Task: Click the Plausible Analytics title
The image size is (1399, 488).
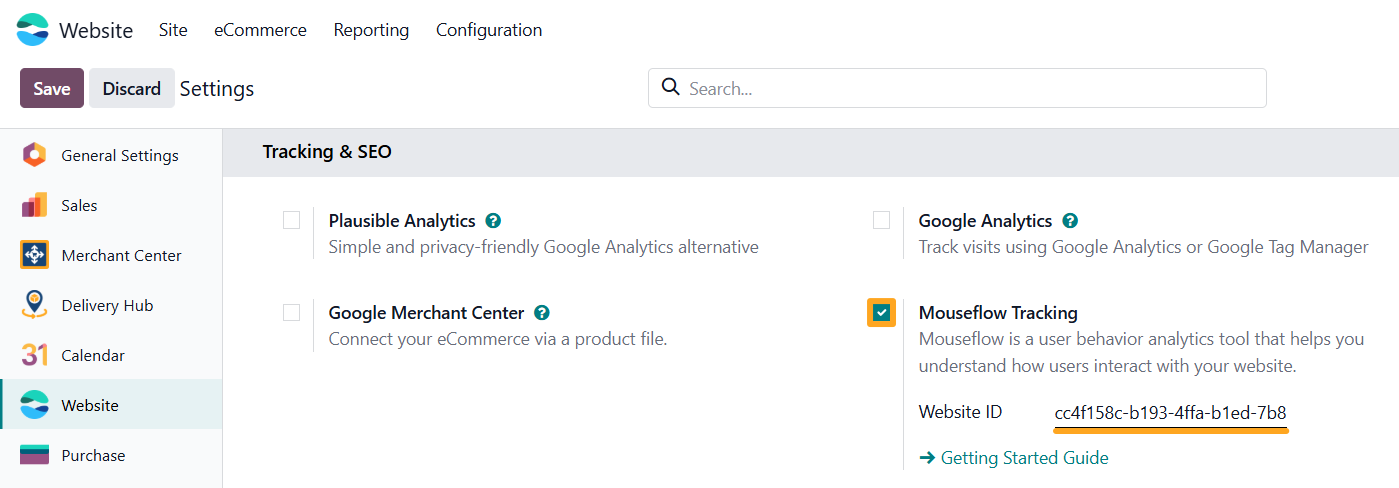Action: click(402, 221)
